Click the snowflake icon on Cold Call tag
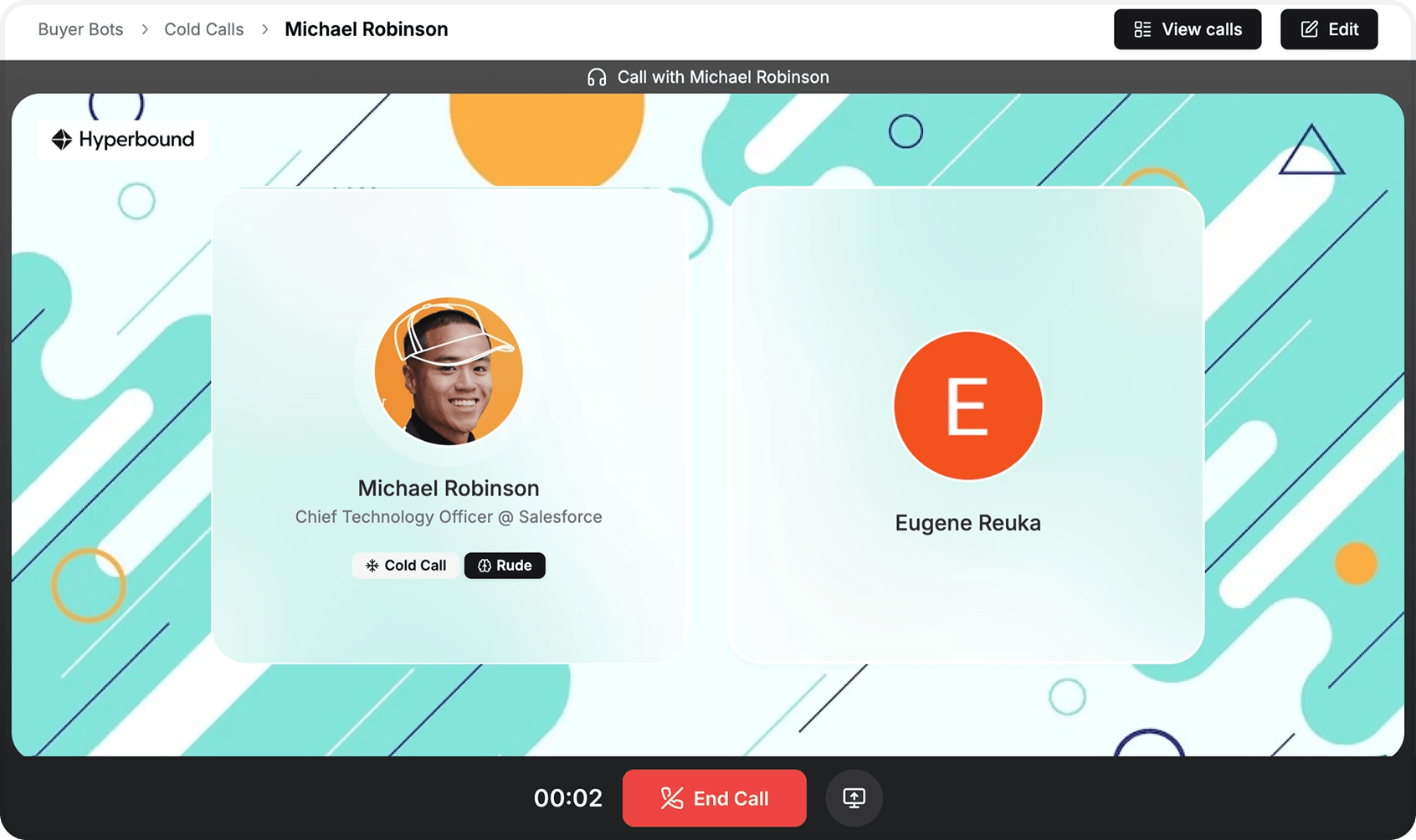1416x840 pixels. click(372, 566)
